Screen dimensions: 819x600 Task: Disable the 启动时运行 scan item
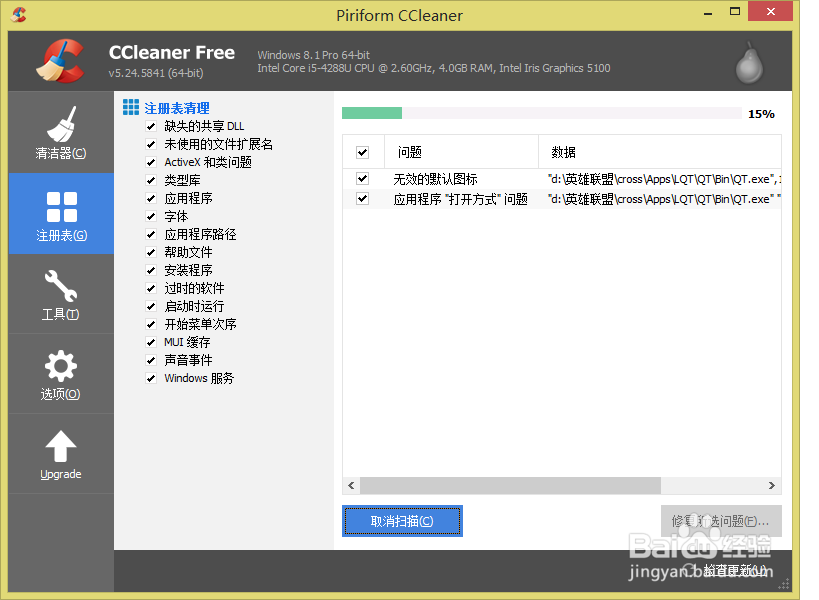(150, 305)
